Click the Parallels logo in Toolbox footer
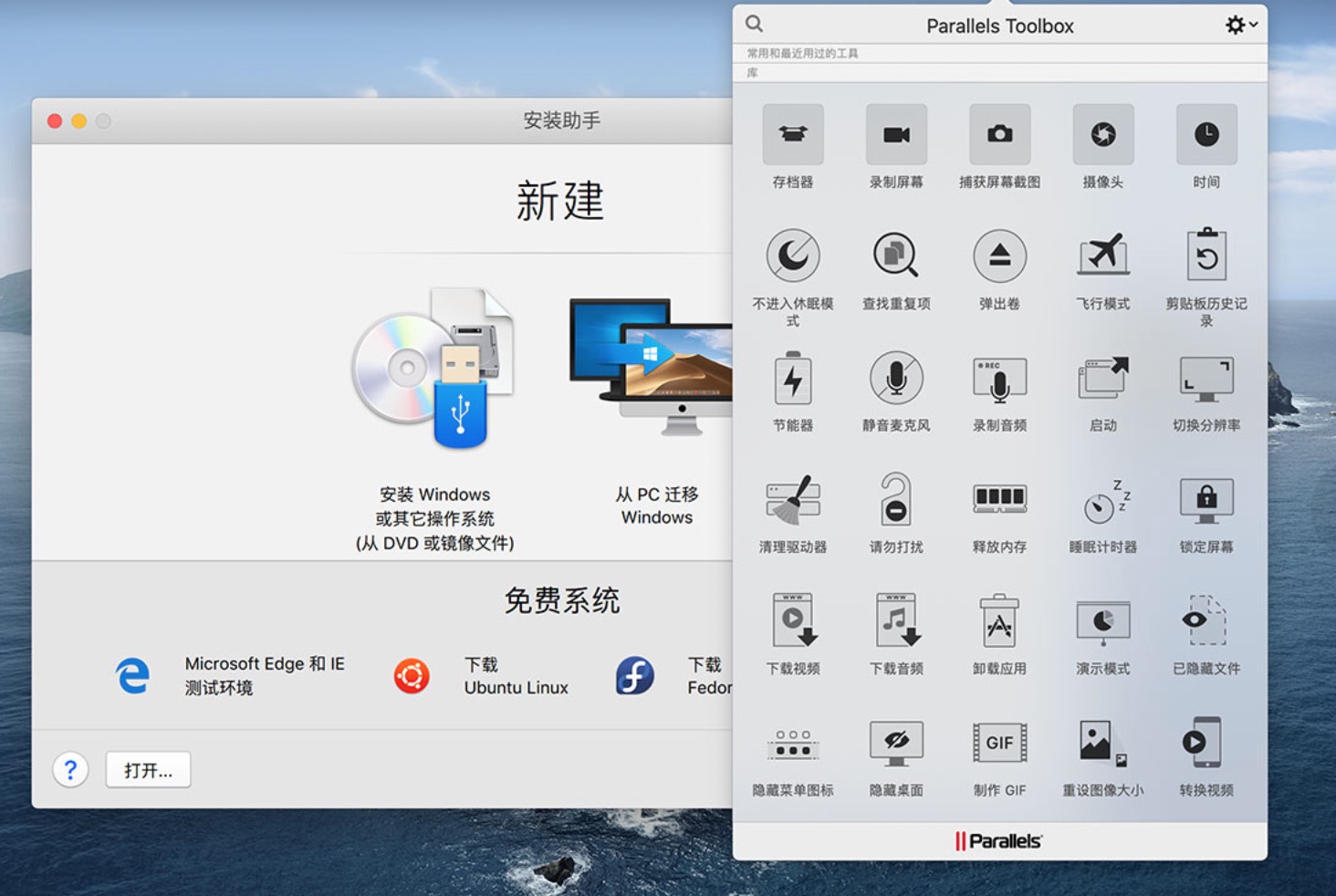 tap(999, 841)
